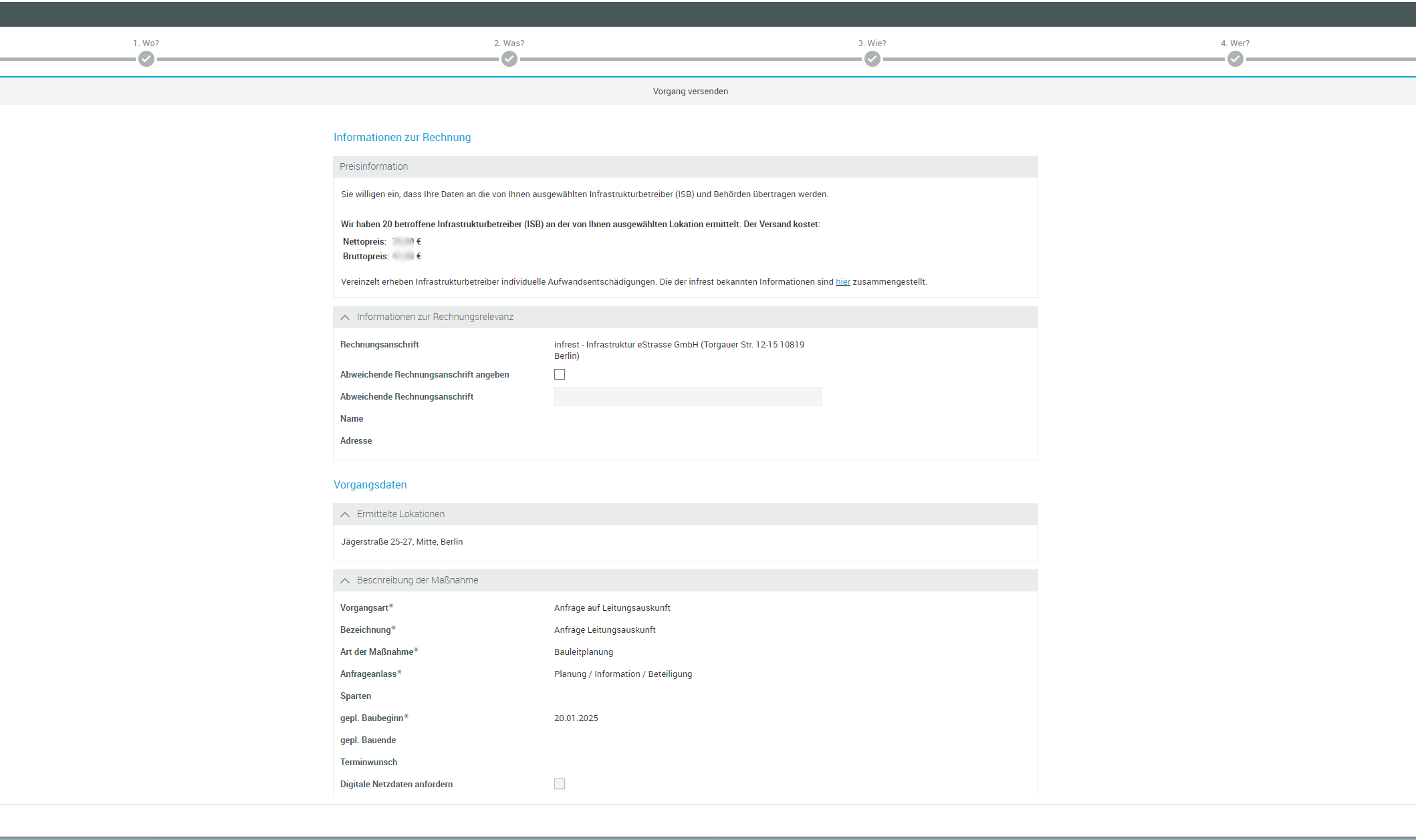Go to the '3. Wie?' step label
Image resolution: width=1416 pixels, height=840 pixels.
pyautogui.click(x=872, y=43)
